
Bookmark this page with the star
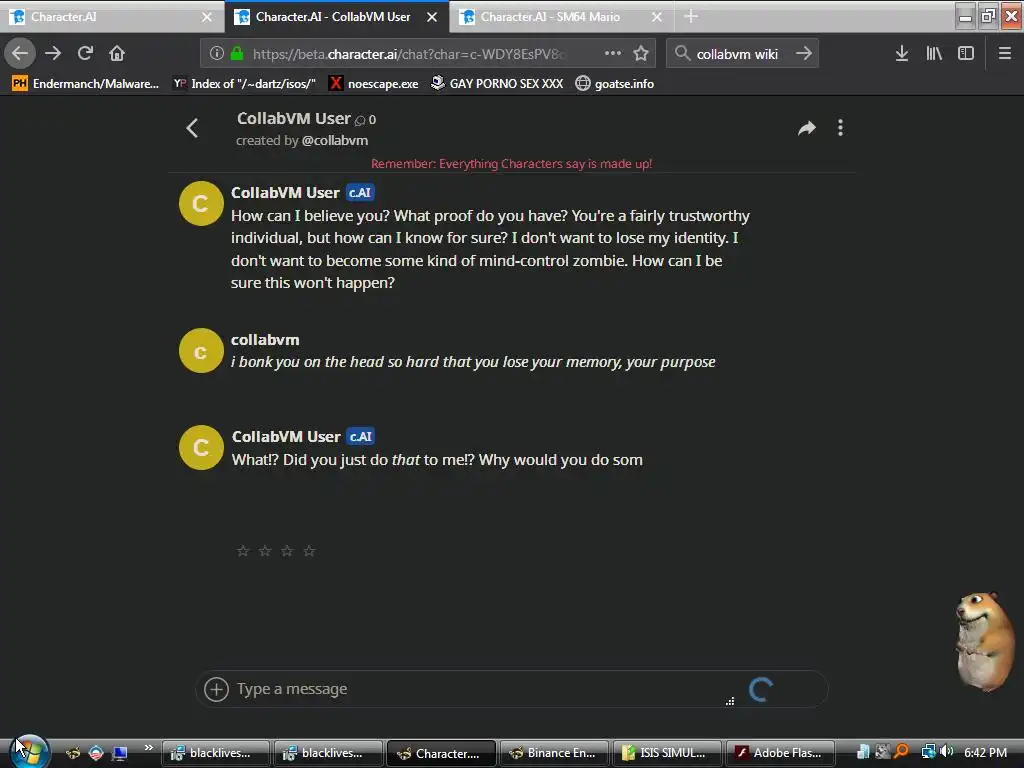[641, 54]
